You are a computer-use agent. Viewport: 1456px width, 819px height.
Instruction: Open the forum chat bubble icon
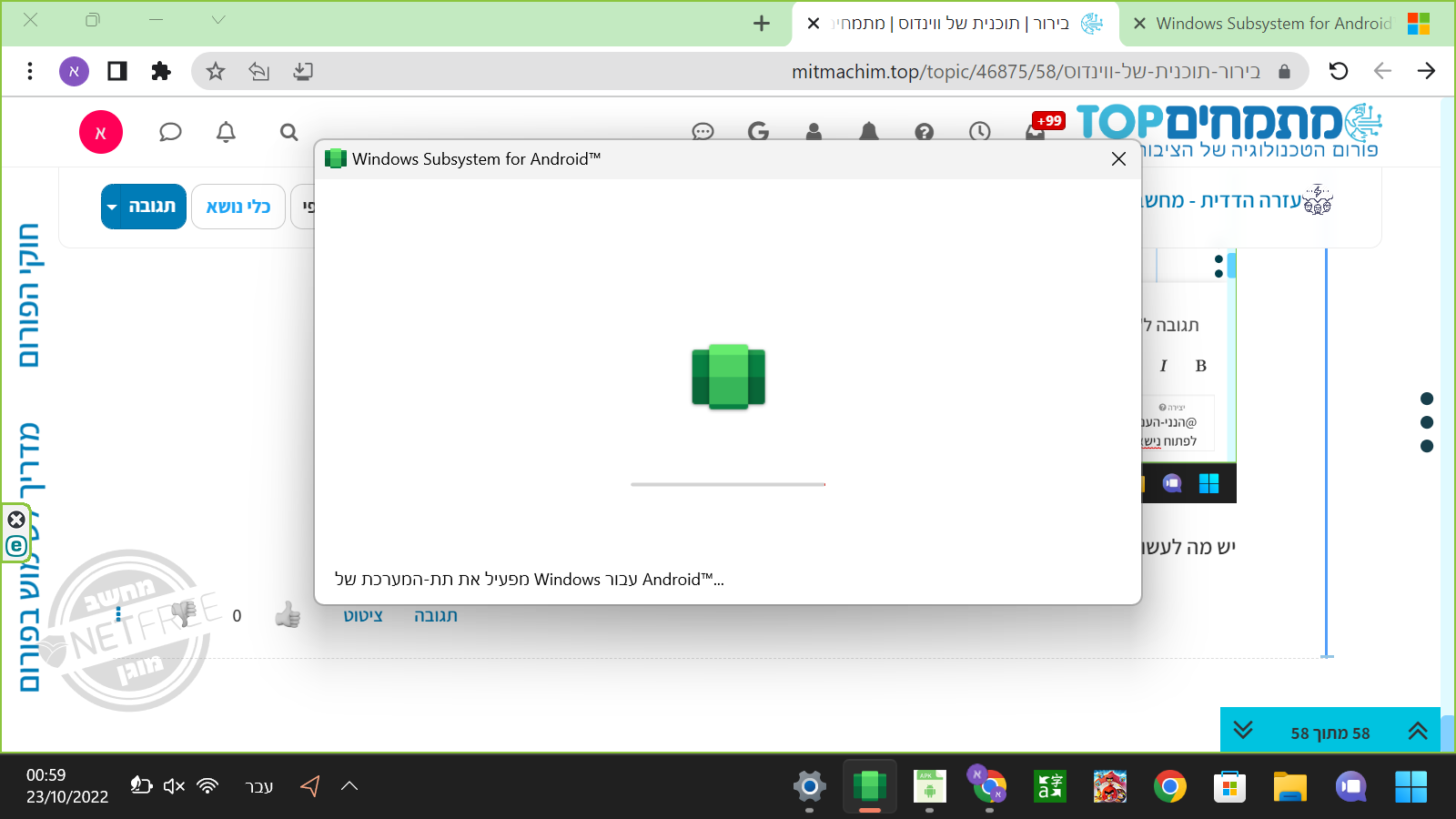pos(170,133)
